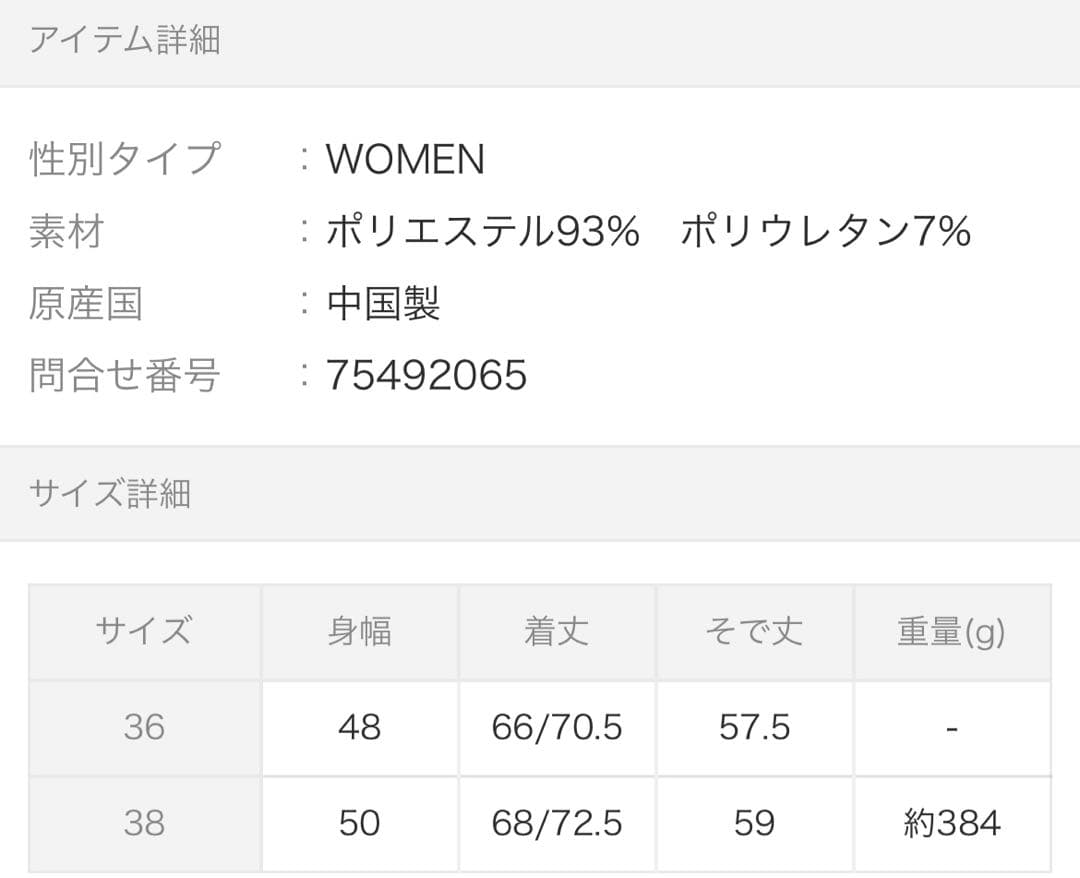This screenshot has height=878, width=1080.
Task: Click the 問合せ番号 label
Action: tap(124, 376)
